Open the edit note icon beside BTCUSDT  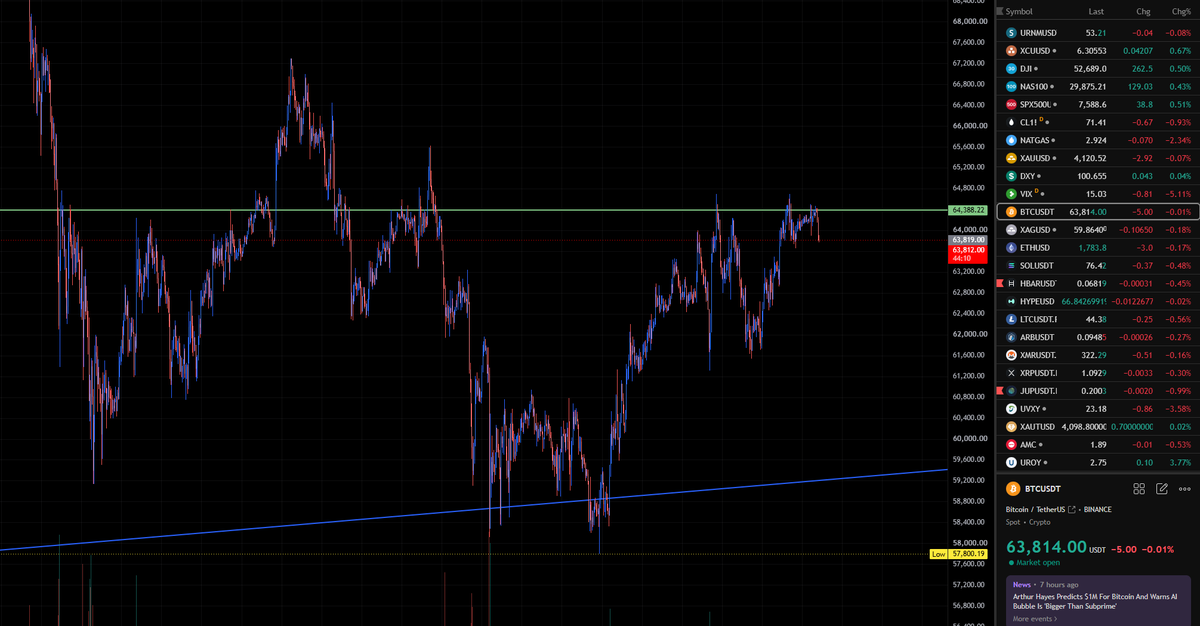pos(1162,489)
